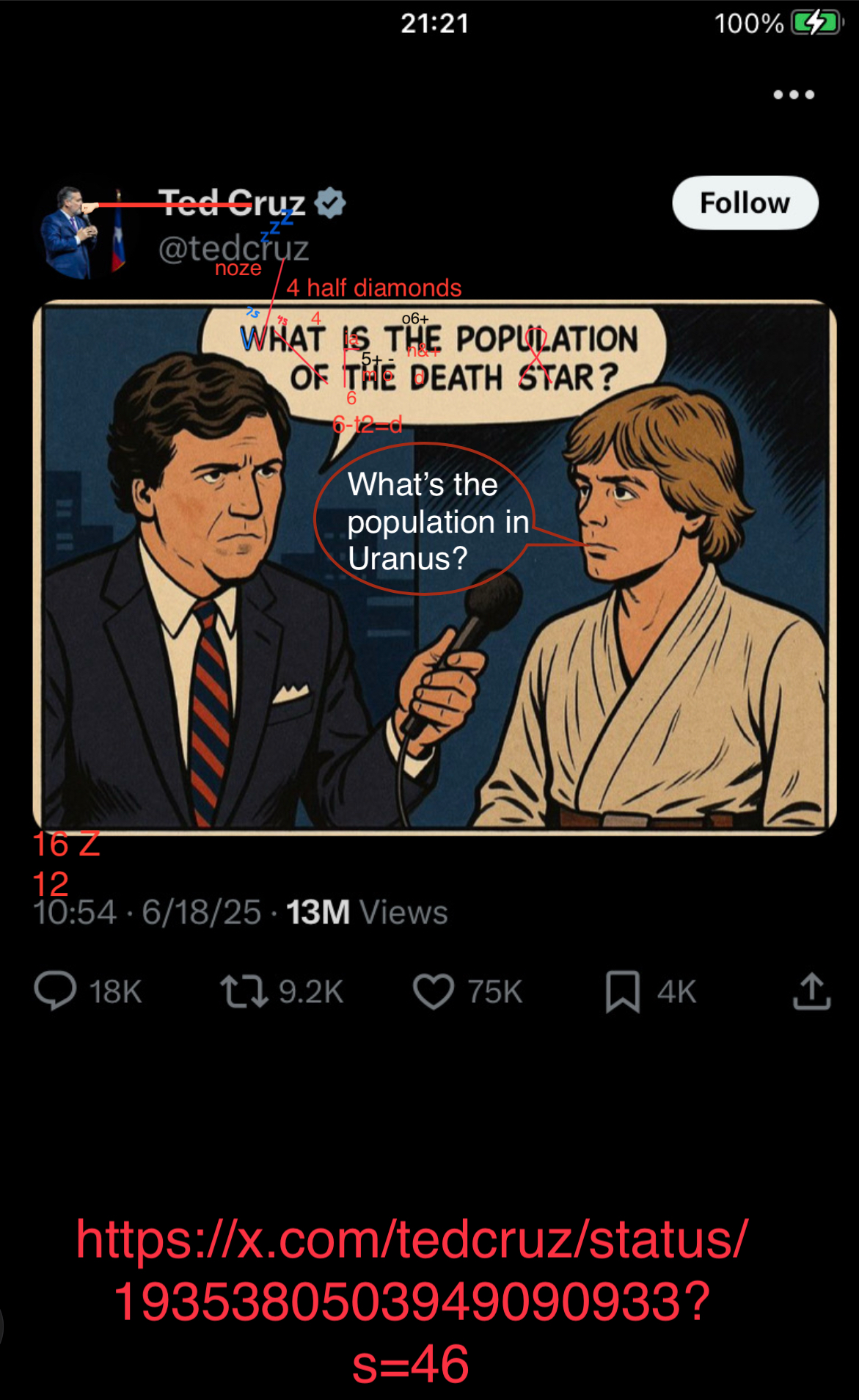The width and height of the screenshot is (859, 1400).
Task: Tap the reply speech bubble icon
Action: coord(55,991)
